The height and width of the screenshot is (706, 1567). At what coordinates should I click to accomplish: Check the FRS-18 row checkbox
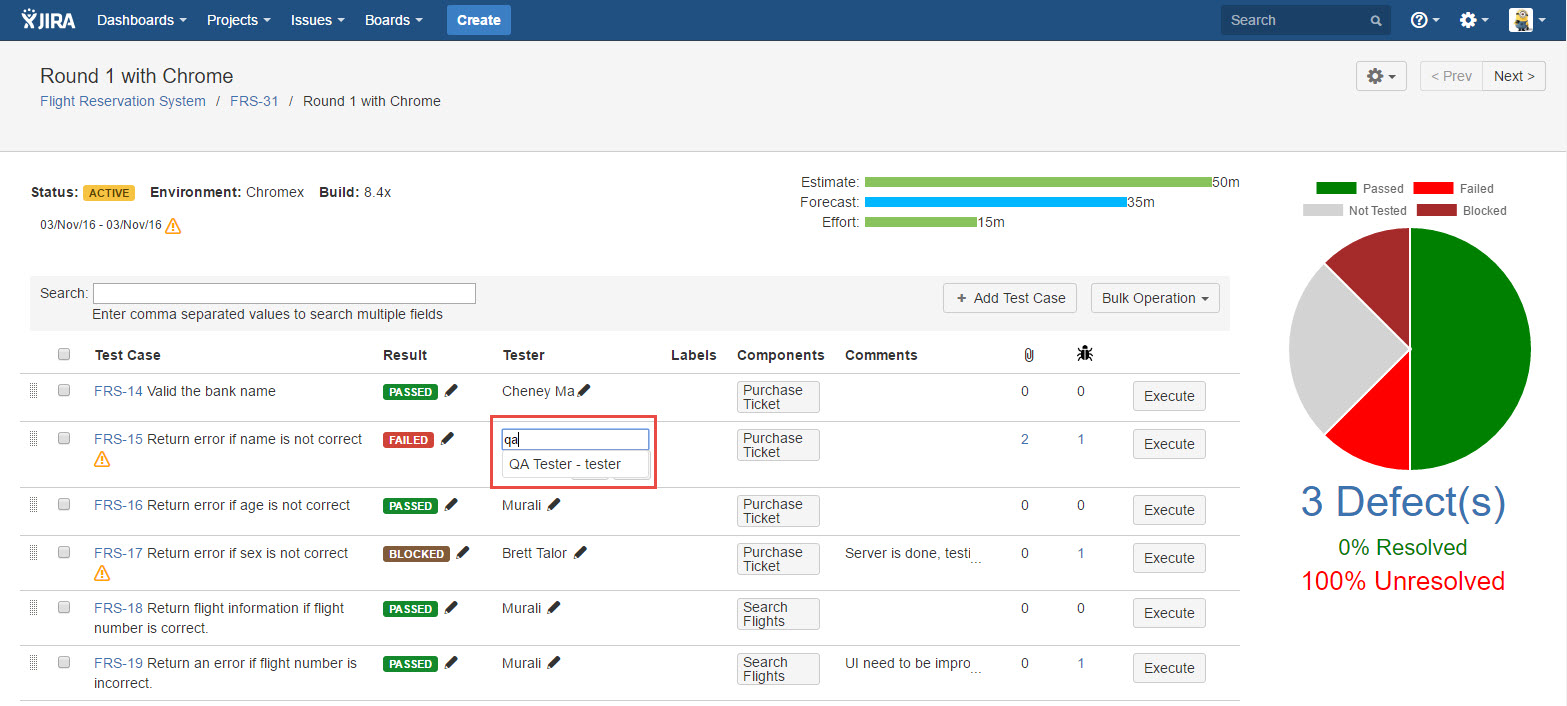(64, 608)
